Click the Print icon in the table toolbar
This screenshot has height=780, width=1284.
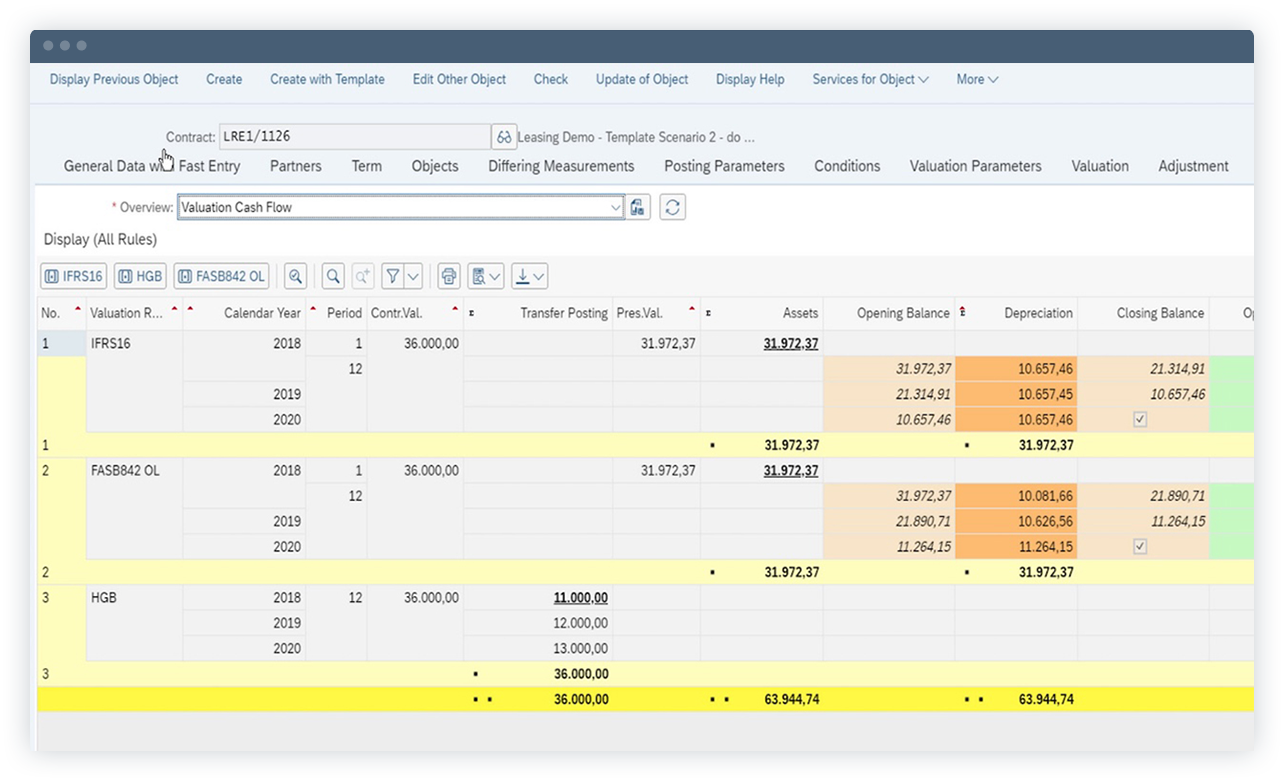(448, 276)
